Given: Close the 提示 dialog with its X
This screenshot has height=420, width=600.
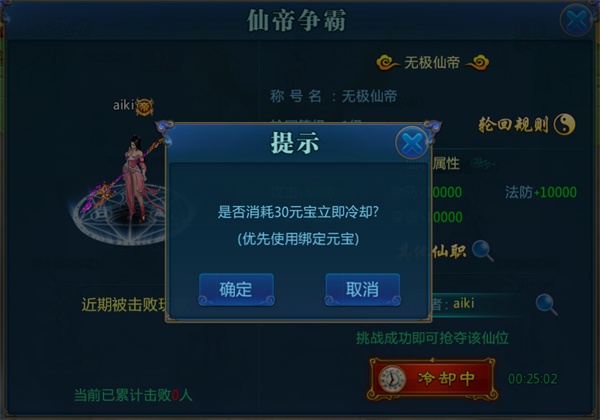Looking at the screenshot, I should pos(412,143).
